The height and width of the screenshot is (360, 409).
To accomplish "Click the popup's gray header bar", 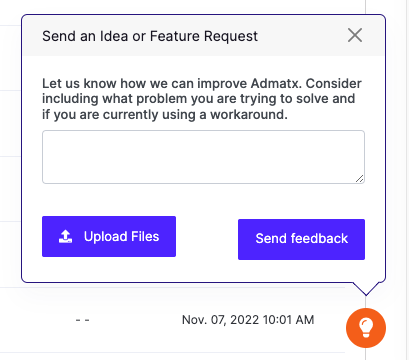I will (203, 35).
